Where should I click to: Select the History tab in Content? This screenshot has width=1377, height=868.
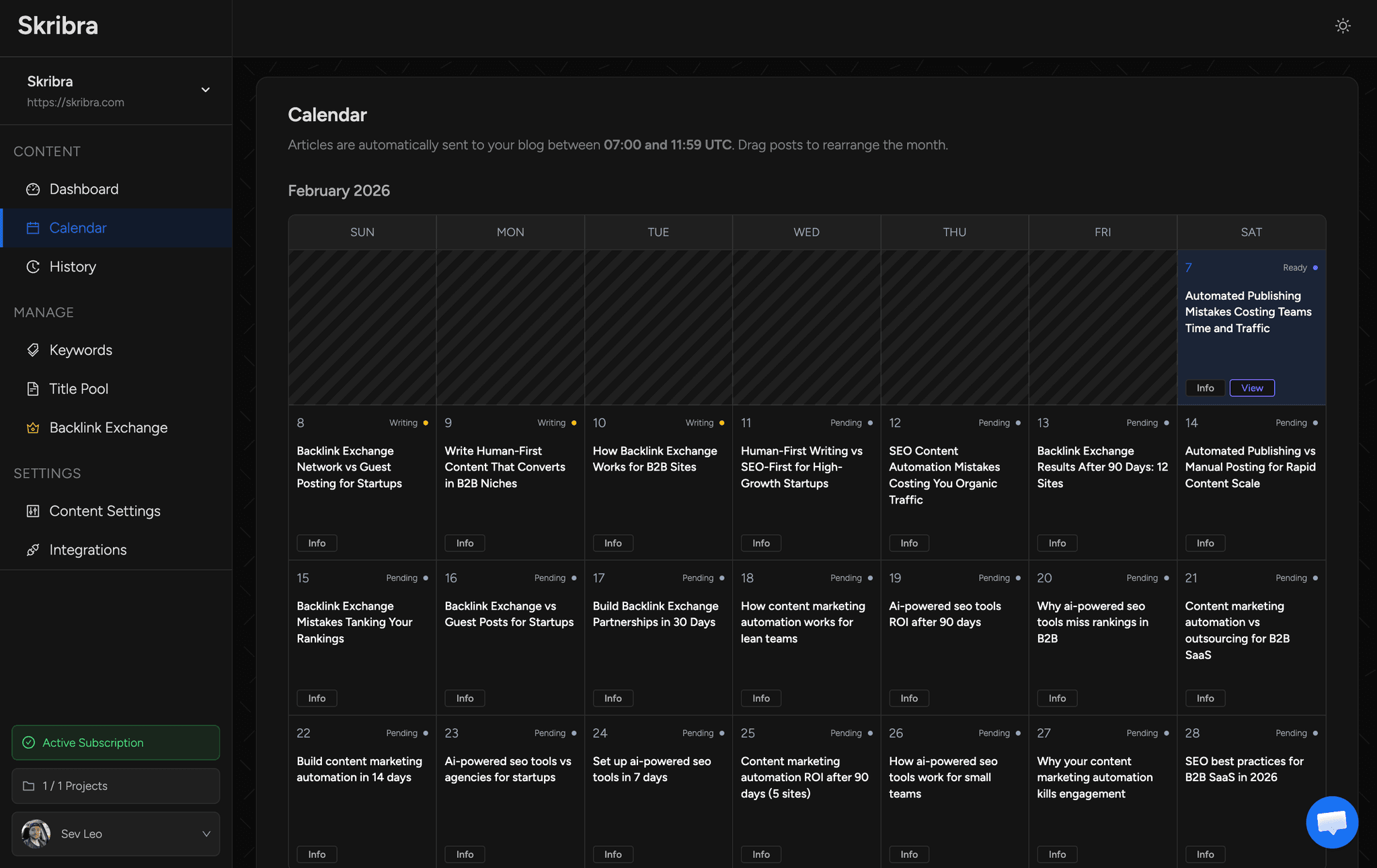(x=71, y=266)
